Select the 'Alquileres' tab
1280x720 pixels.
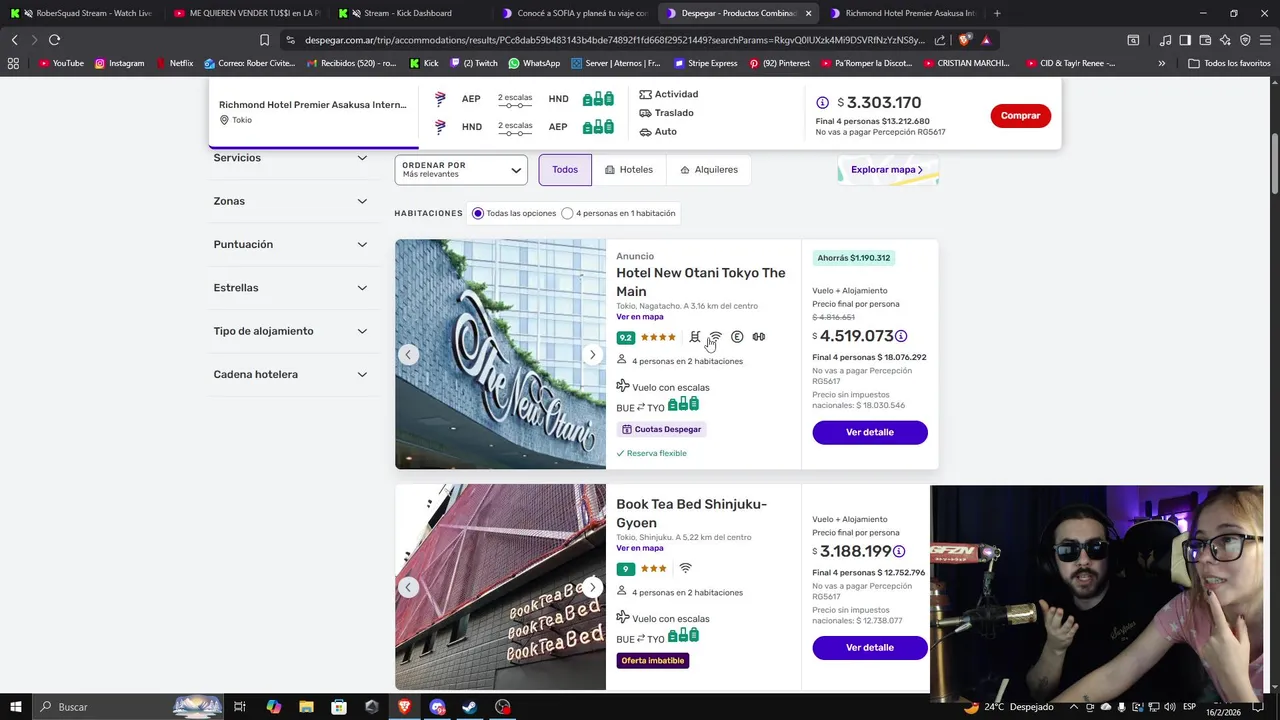(x=709, y=170)
